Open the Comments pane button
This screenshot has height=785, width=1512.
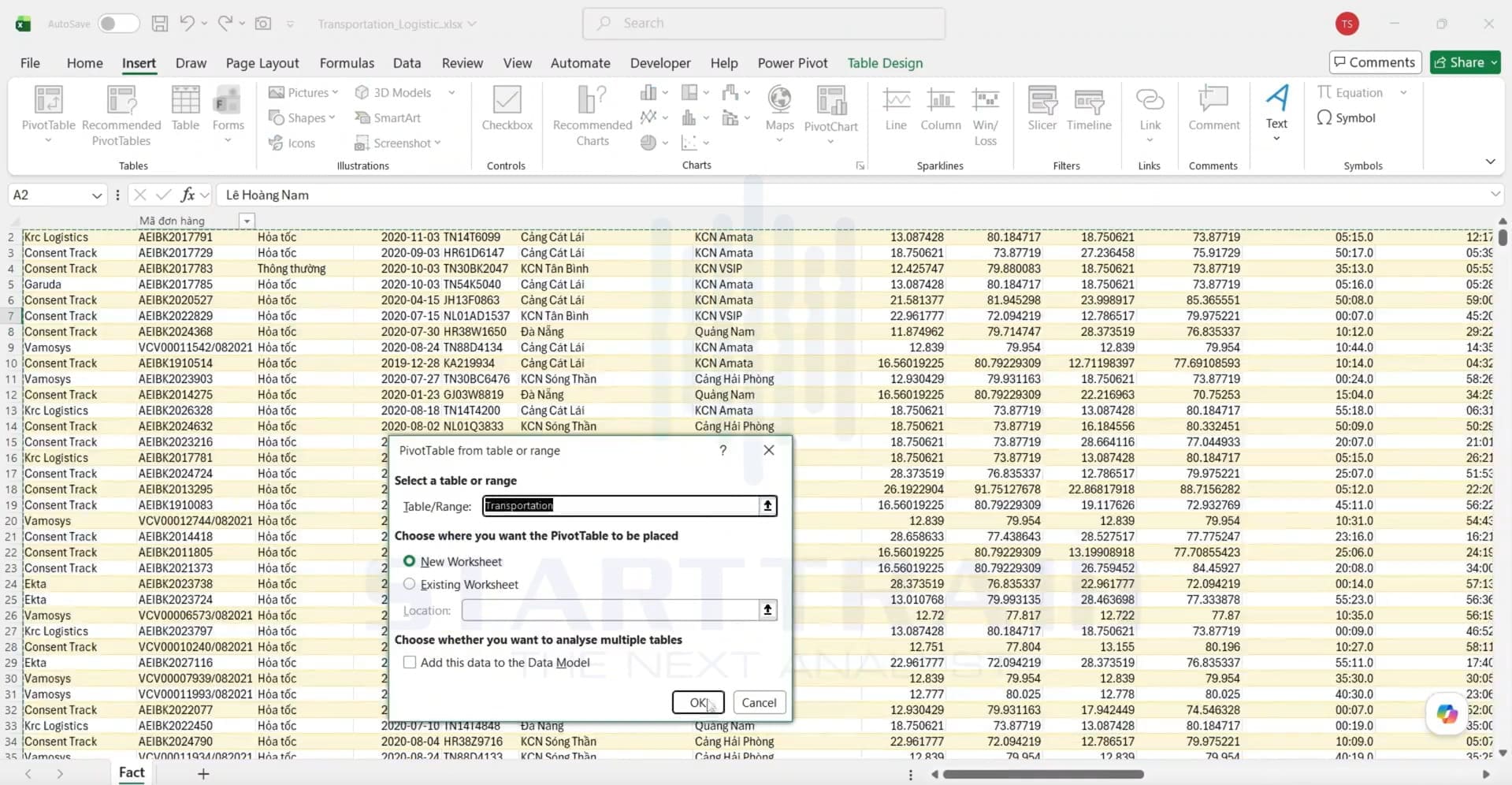(x=1375, y=62)
